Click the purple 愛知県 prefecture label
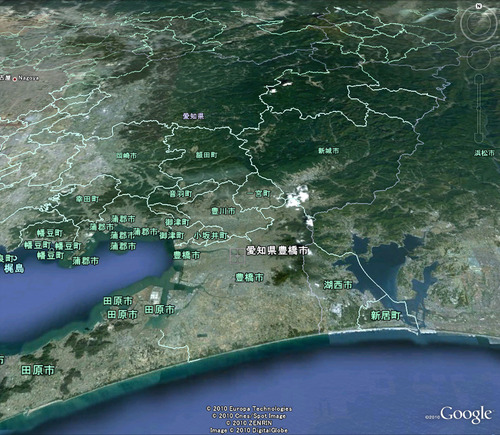The width and height of the screenshot is (500, 435). [x=193, y=116]
